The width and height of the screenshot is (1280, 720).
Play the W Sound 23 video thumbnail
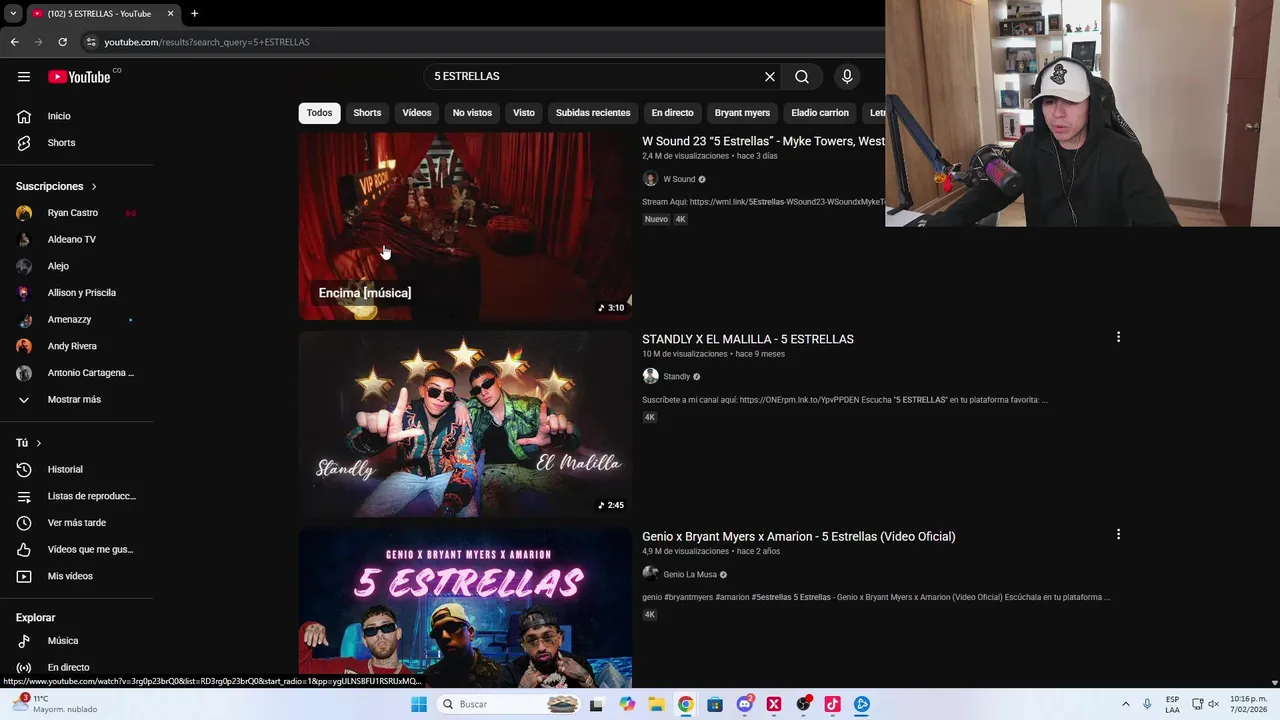465,226
